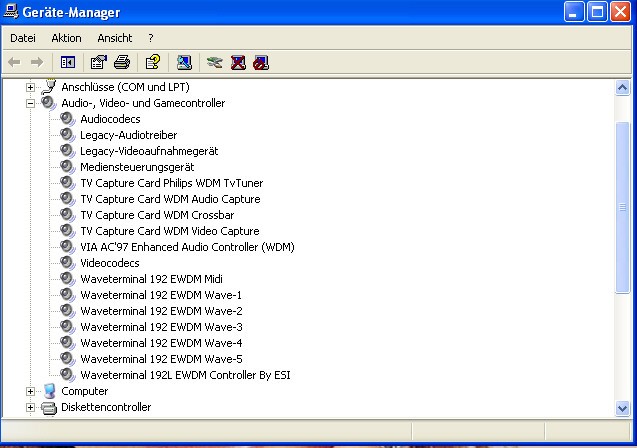Select TV Capture Card WDM Crossbar
637x448 pixels.
[x=157, y=215]
